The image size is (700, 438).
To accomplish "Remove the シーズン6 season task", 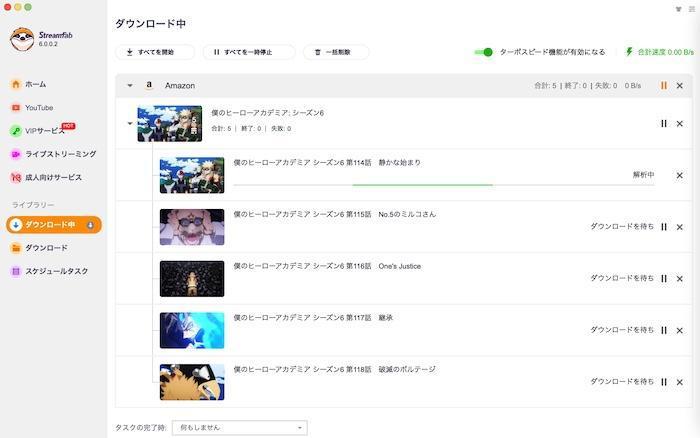I will [679, 123].
